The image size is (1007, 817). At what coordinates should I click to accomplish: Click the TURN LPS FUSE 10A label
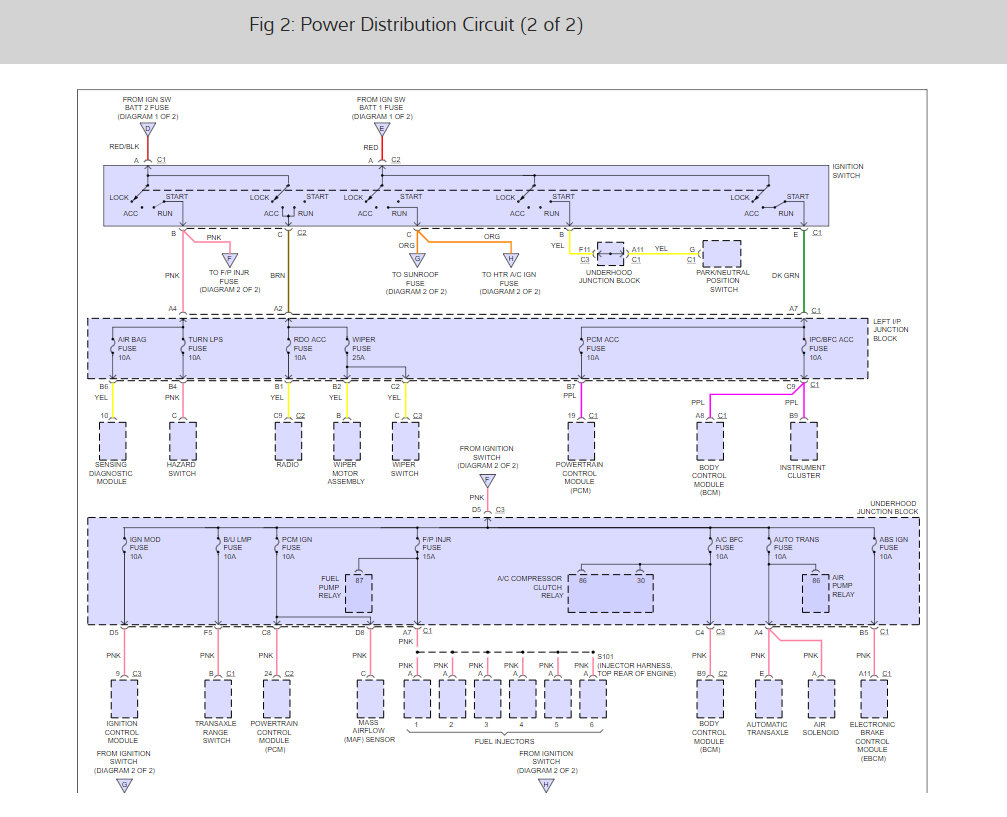click(x=206, y=349)
